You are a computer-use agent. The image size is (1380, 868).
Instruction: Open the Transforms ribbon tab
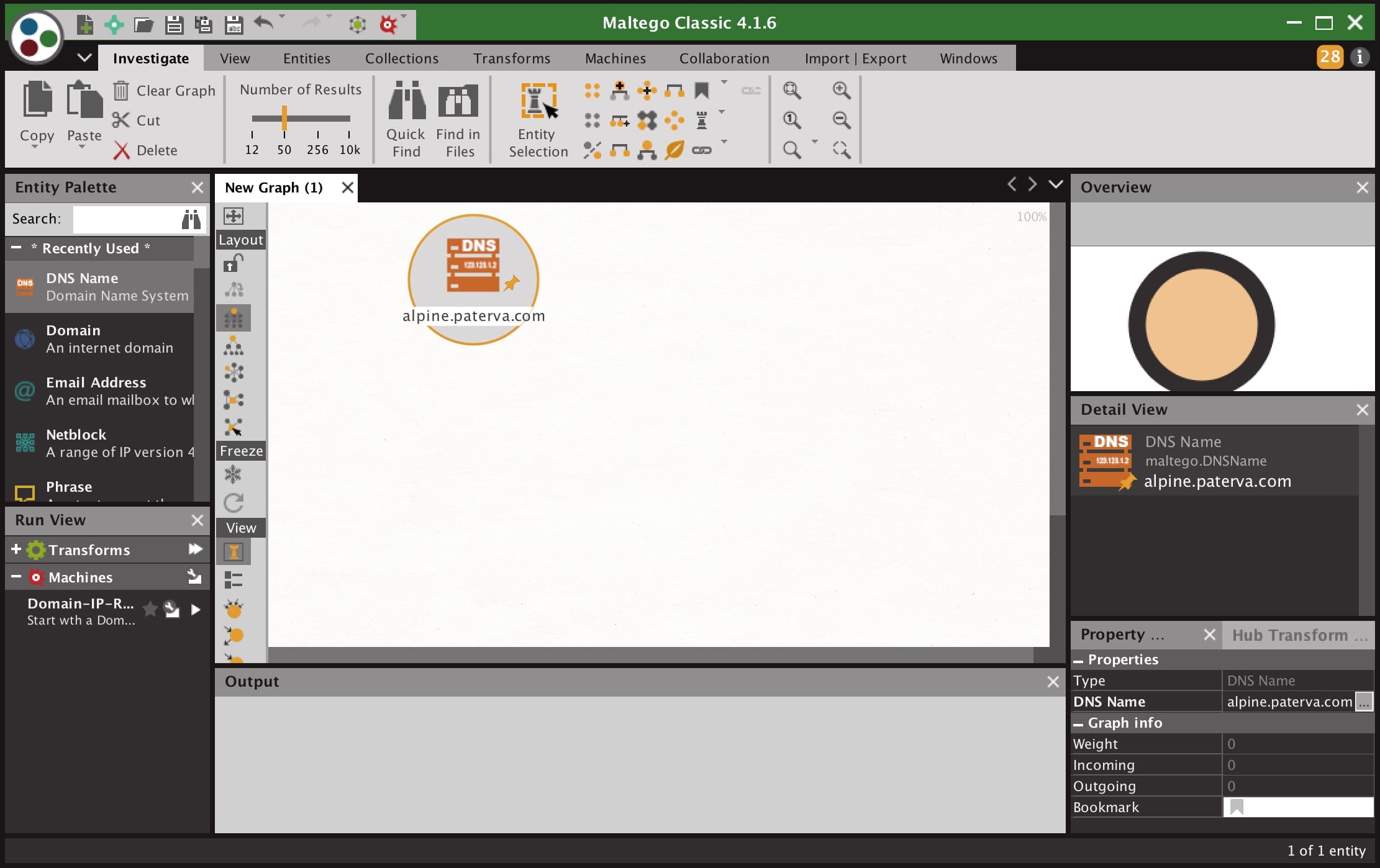pyautogui.click(x=512, y=58)
